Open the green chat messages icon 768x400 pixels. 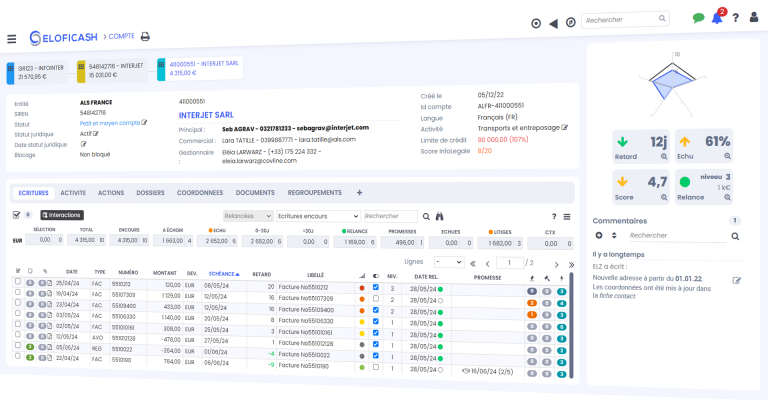tap(698, 18)
